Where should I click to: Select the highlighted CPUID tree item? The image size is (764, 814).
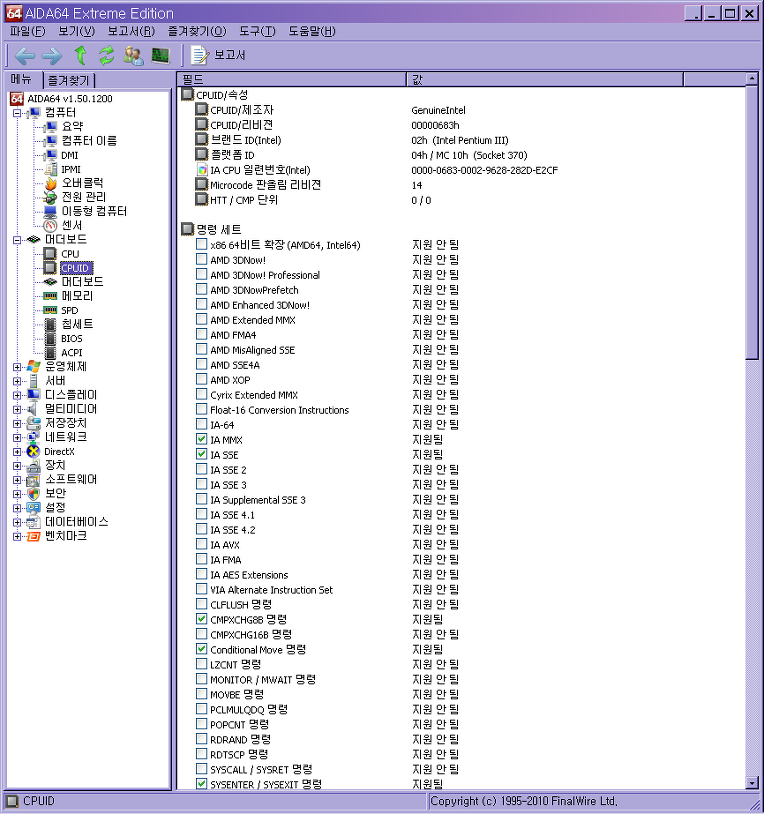76,268
